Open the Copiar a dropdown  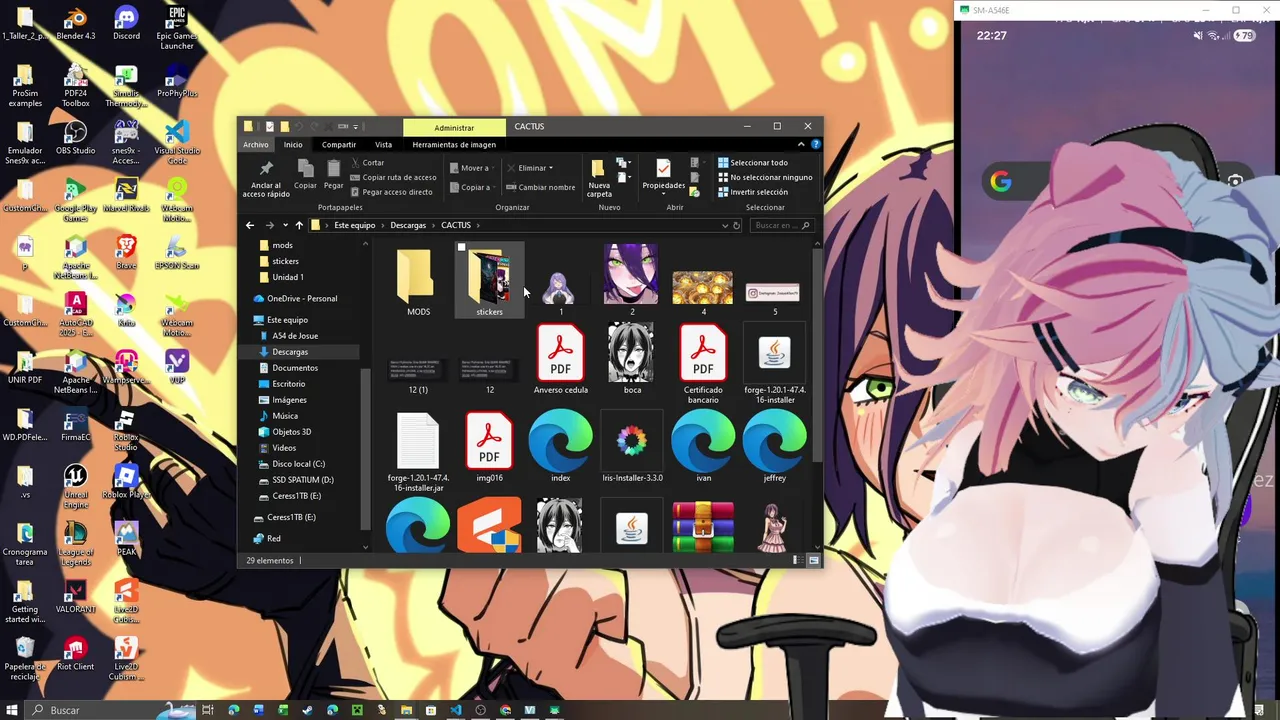(x=470, y=187)
